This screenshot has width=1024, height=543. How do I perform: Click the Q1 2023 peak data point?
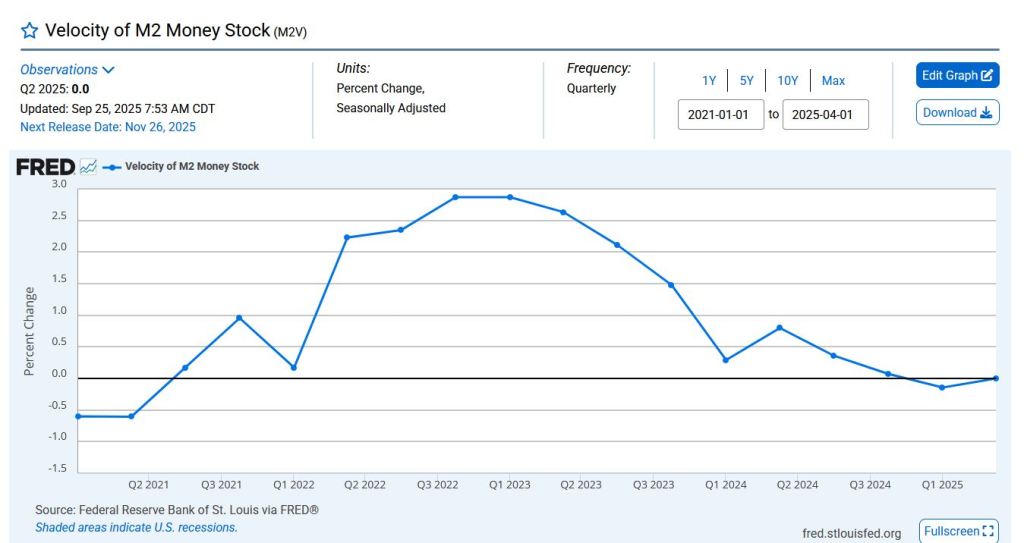click(x=510, y=197)
